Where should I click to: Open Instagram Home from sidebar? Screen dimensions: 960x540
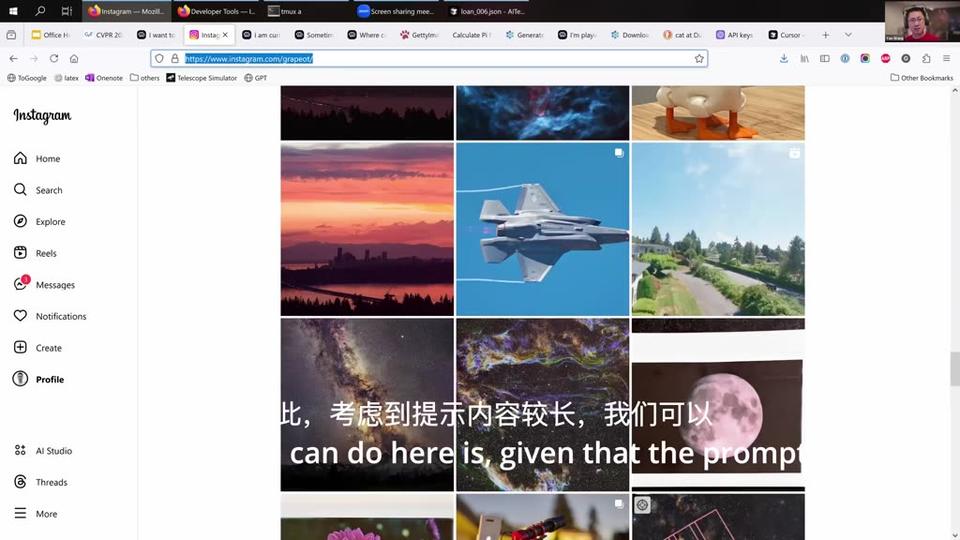tap(37, 159)
